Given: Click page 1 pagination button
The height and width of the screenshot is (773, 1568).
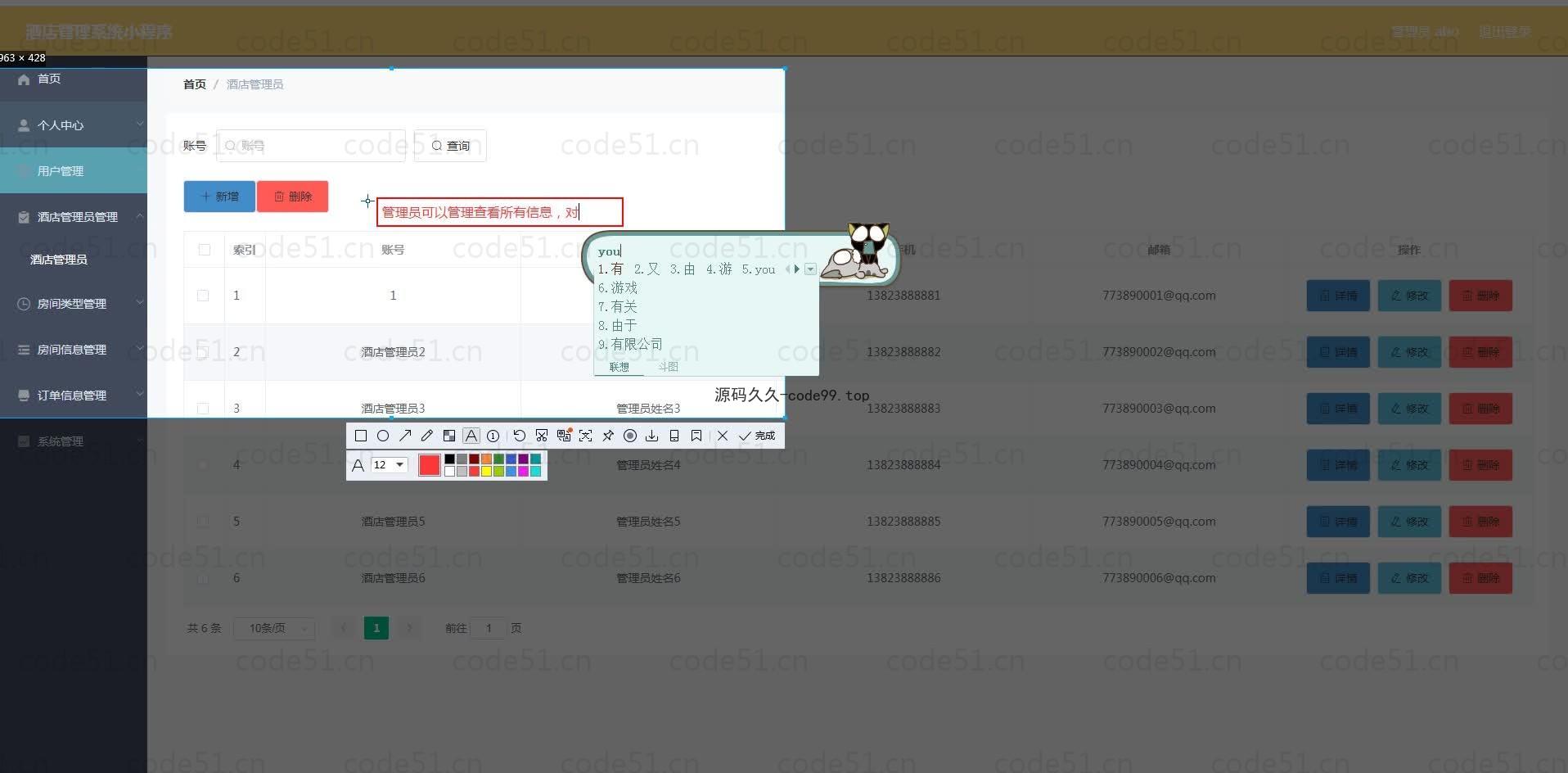Looking at the screenshot, I should tap(376, 628).
